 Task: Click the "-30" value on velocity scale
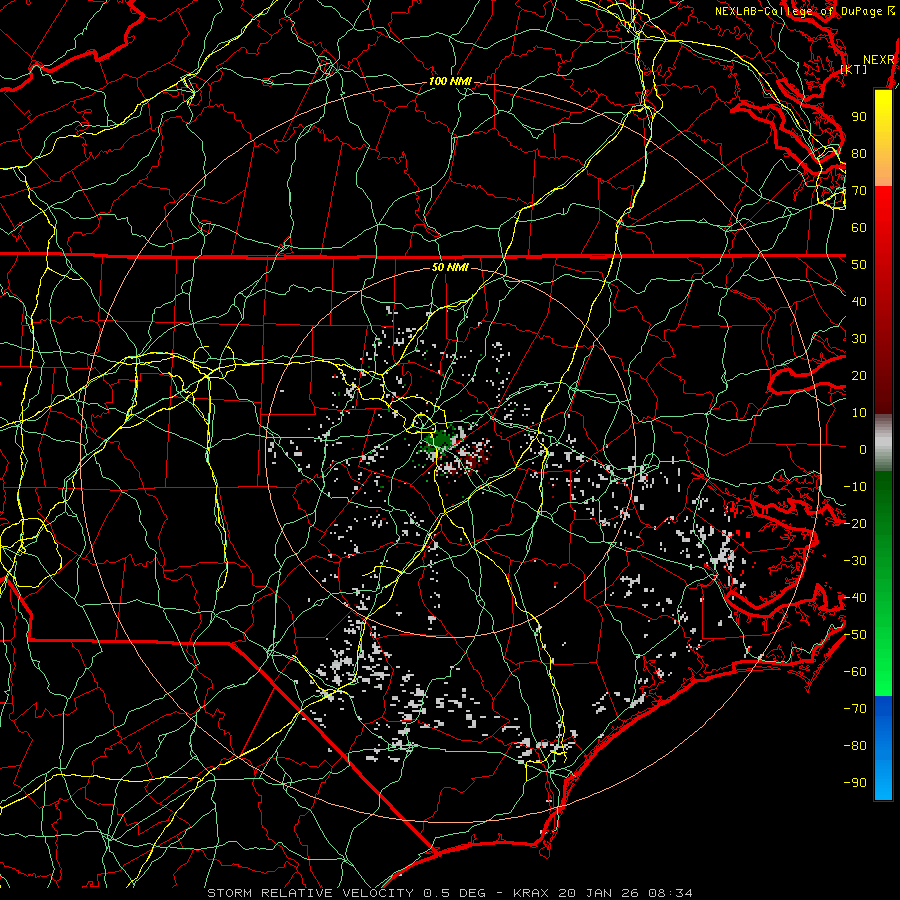[855, 561]
